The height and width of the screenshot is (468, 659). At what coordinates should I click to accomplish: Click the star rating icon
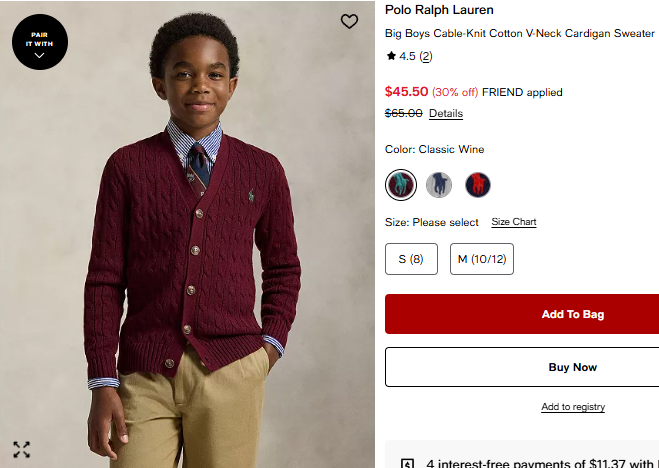391,56
